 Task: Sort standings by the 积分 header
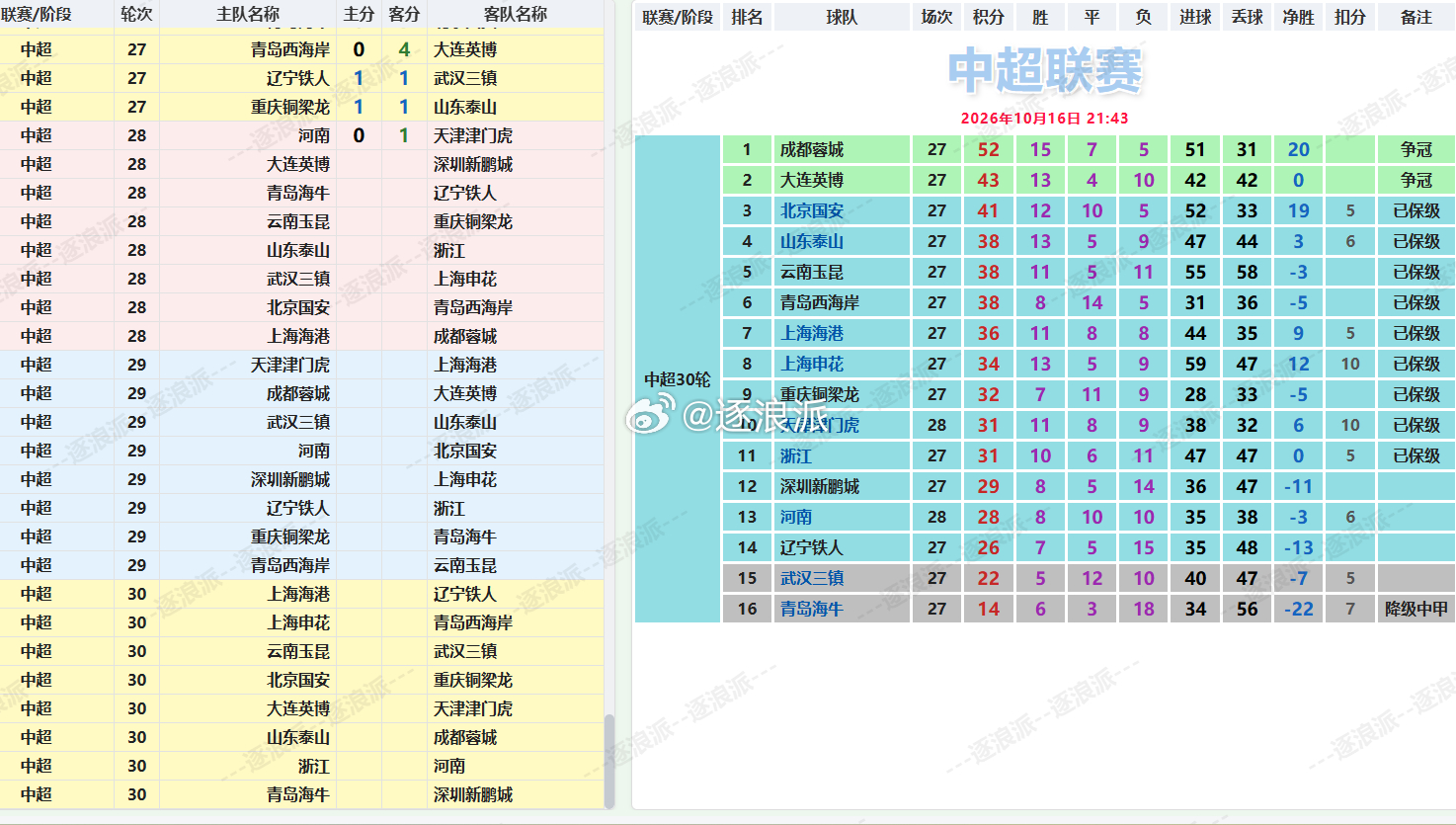988,17
